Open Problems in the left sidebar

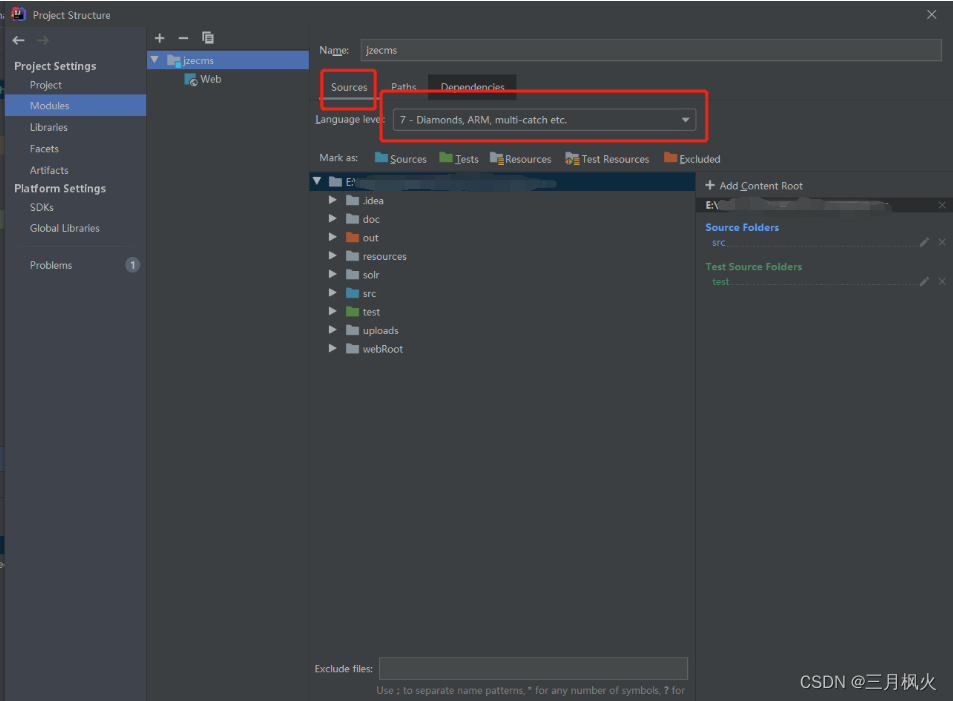(x=51, y=265)
